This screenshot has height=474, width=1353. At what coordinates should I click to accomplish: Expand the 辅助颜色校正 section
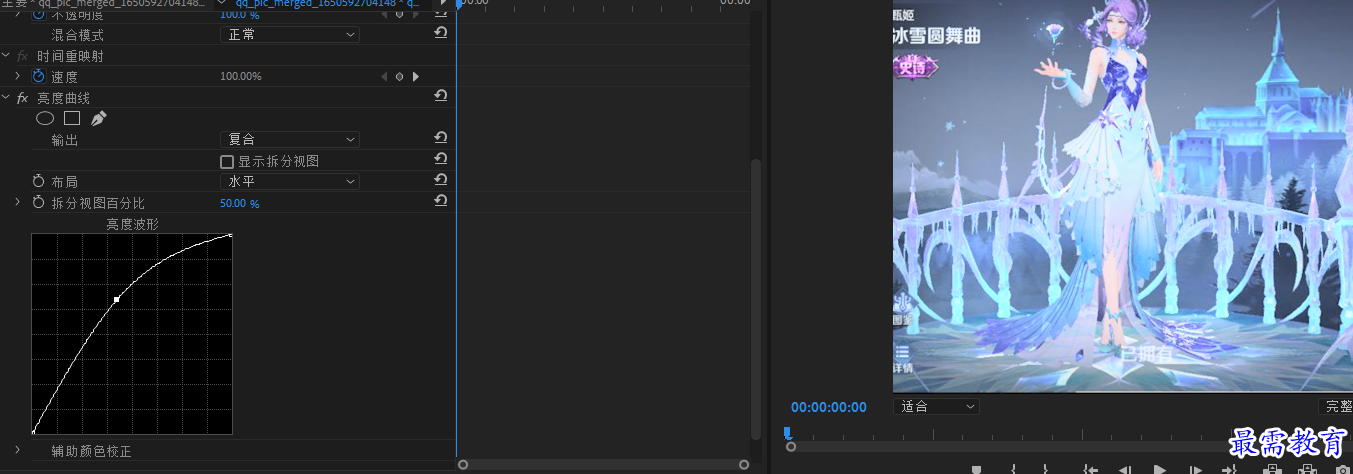pyautogui.click(x=17, y=451)
